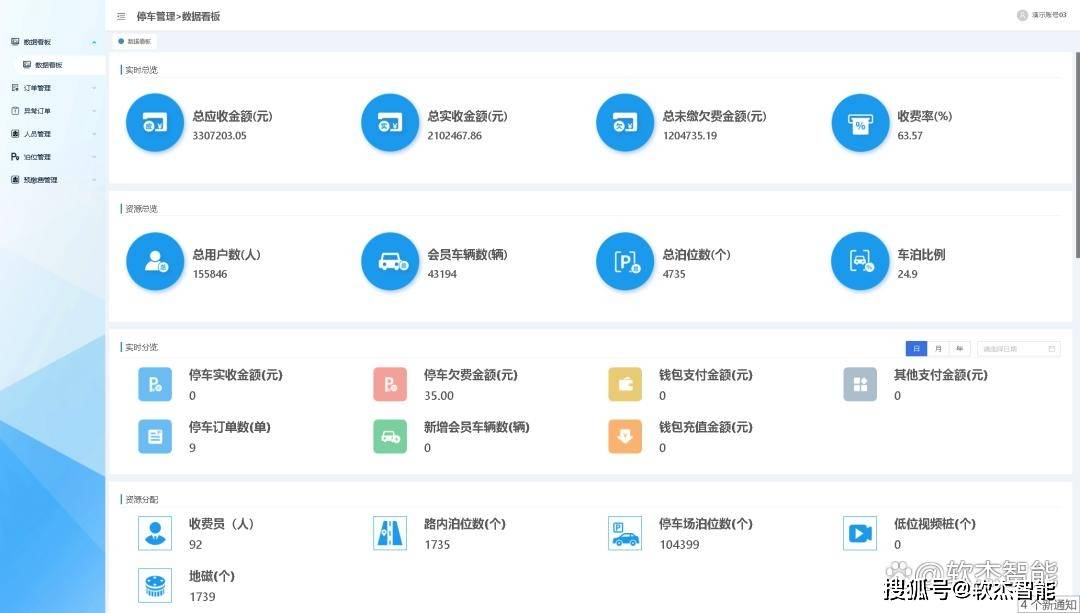Click the 新增会员车辆数 green icon
Image resolution: width=1080 pixels, height=613 pixels.
click(x=390, y=437)
